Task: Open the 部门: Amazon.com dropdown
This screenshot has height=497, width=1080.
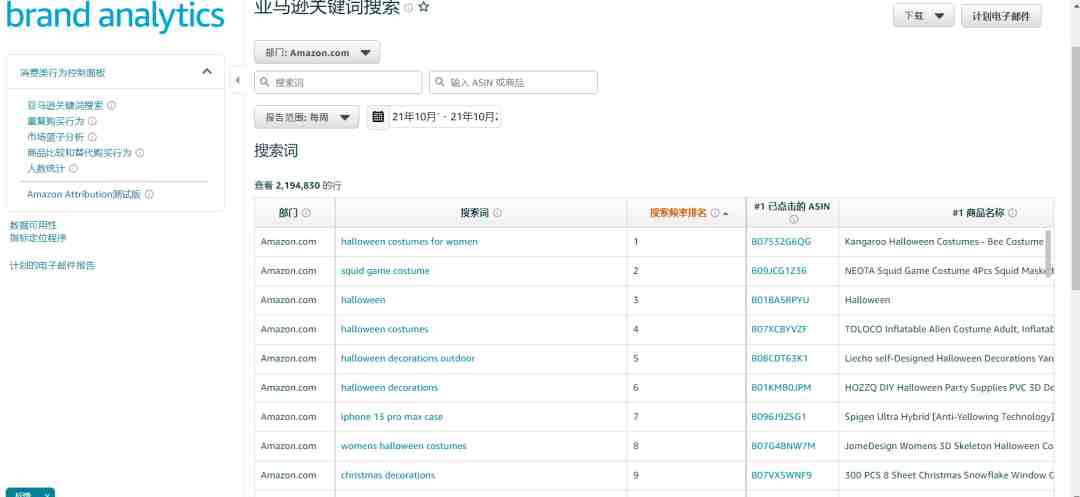Action: click(x=317, y=52)
